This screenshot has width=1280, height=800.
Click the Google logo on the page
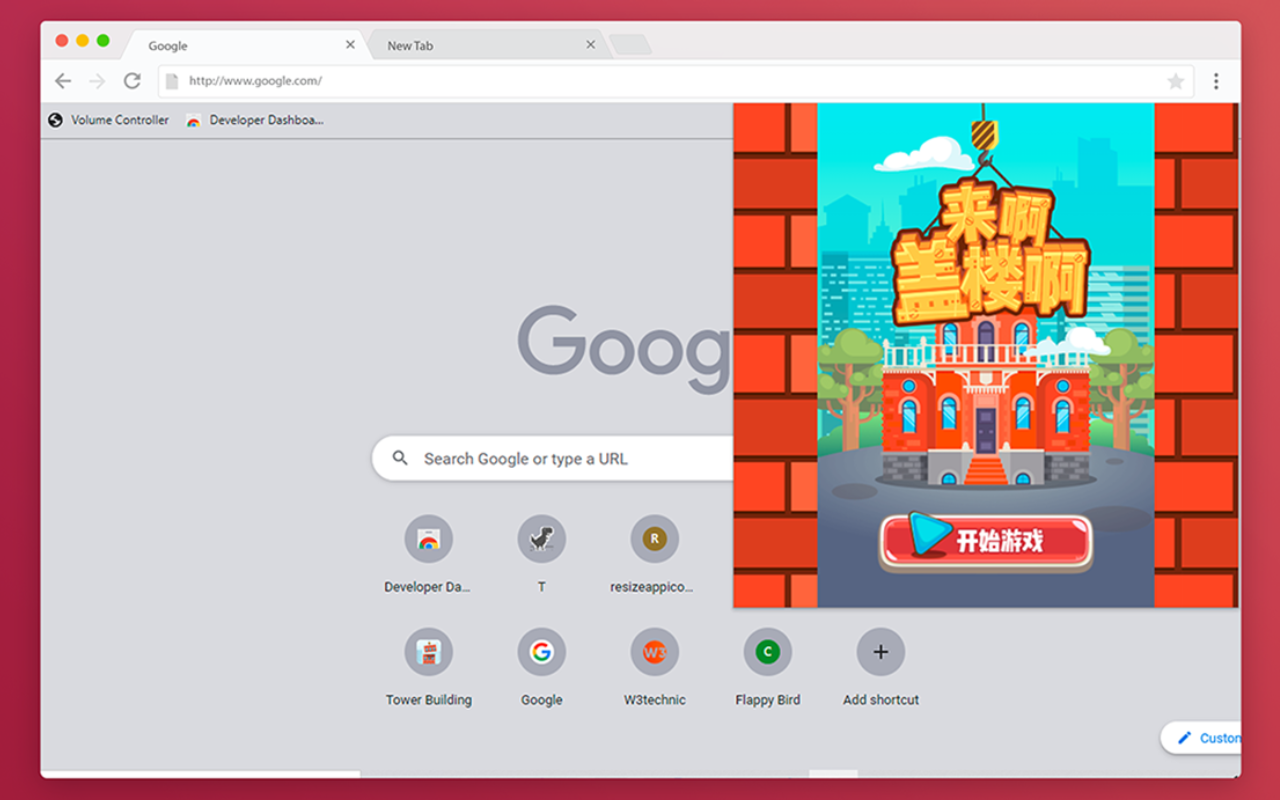(x=625, y=348)
